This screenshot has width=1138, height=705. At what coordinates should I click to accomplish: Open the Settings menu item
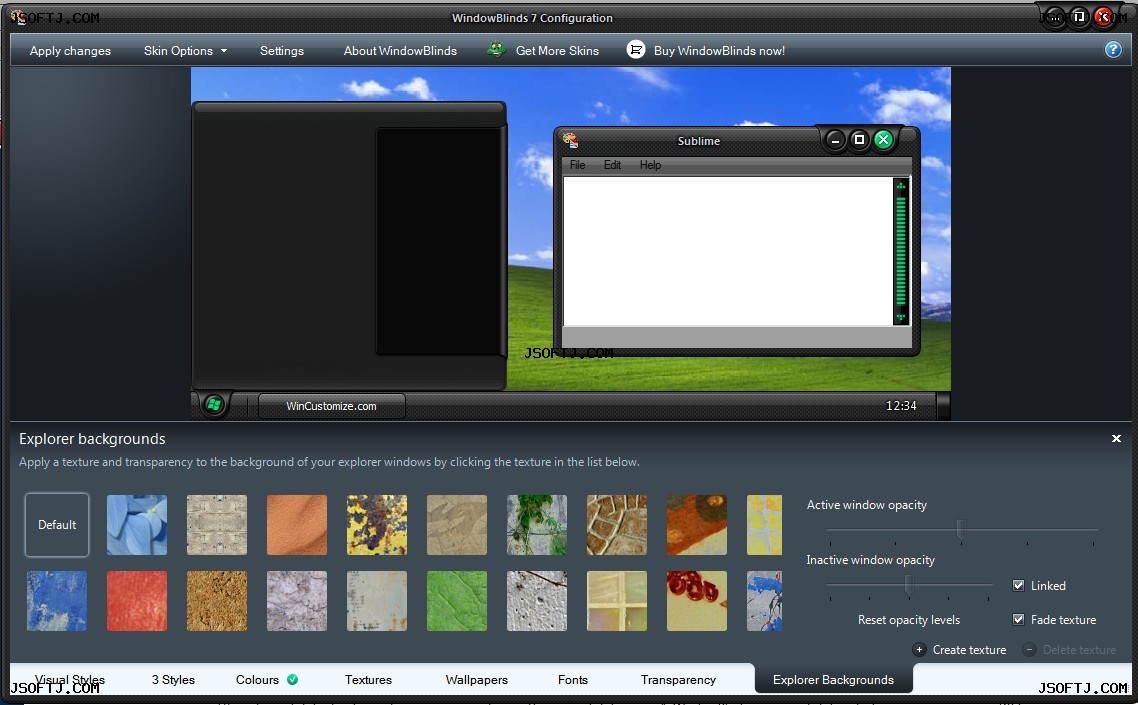tap(282, 51)
